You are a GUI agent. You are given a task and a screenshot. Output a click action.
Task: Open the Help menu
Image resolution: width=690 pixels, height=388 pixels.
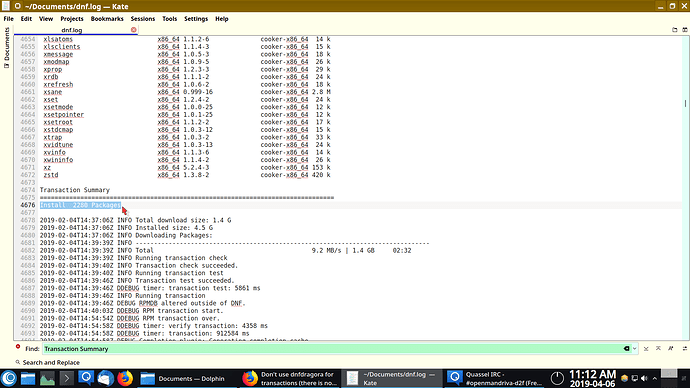pyautogui.click(x=221, y=19)
